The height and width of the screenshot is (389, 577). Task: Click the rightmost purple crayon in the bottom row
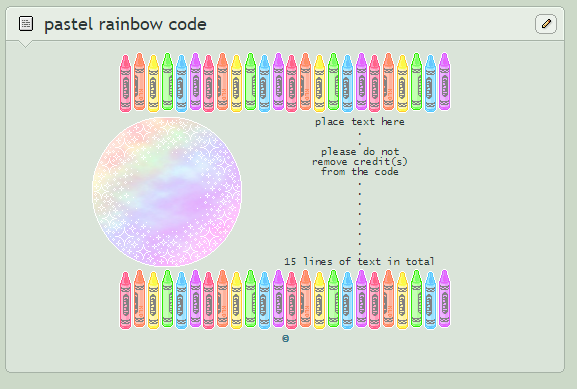pyautogui.click(x=445, y=299)
